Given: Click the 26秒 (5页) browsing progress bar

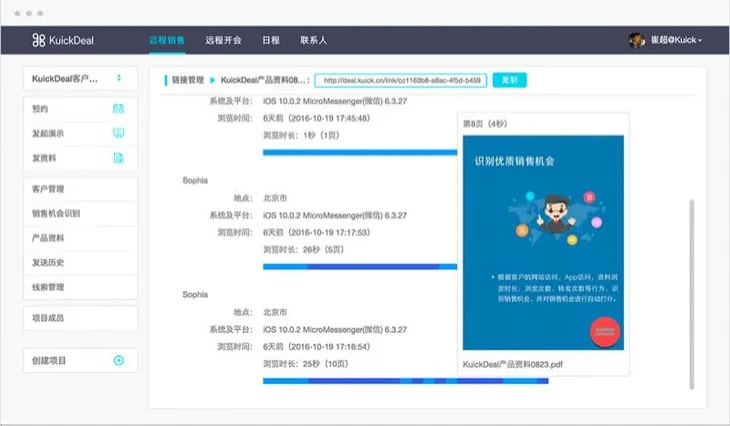Looking at the screenshot, I should 360,267.
